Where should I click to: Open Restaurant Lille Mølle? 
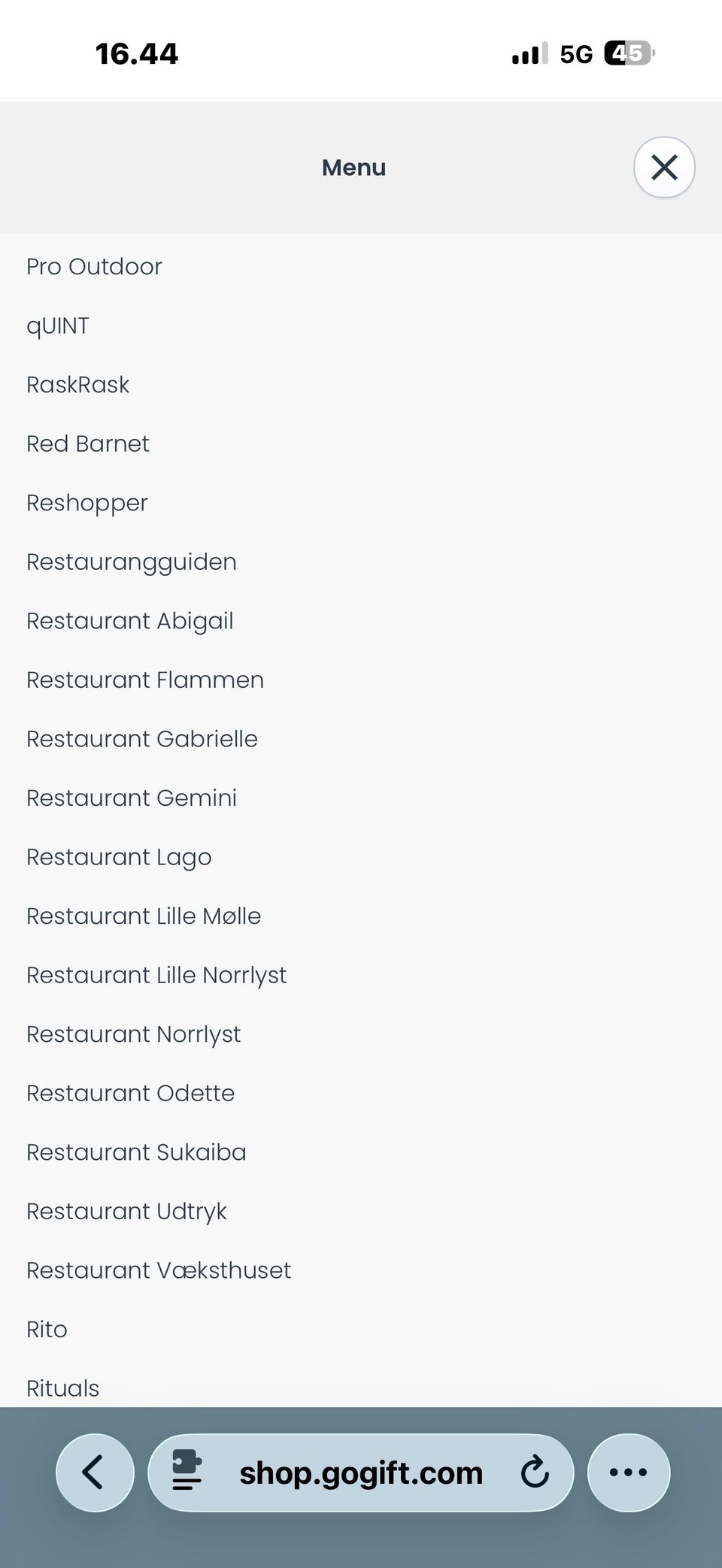click(x=144, y=916)
